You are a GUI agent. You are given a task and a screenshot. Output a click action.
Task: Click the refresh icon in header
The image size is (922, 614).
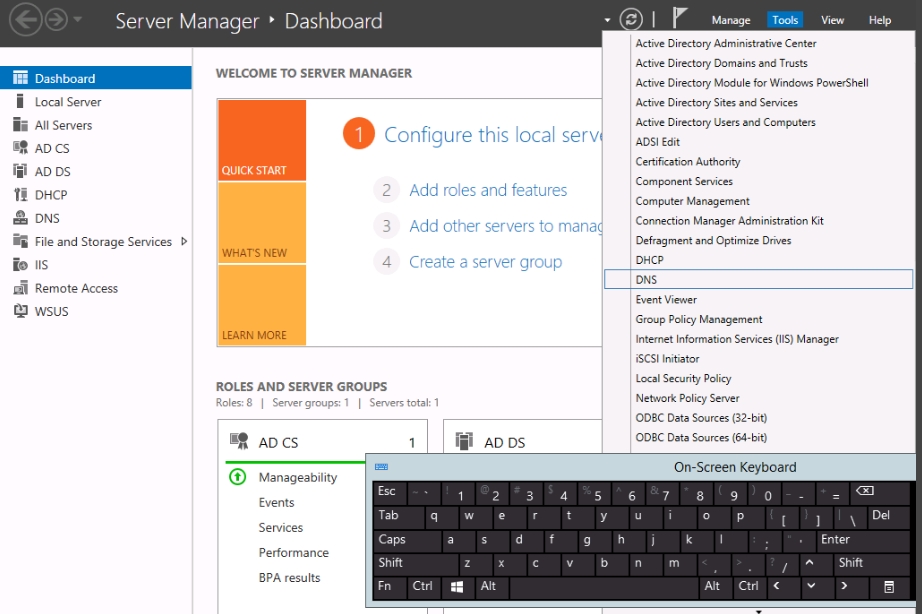631,19
